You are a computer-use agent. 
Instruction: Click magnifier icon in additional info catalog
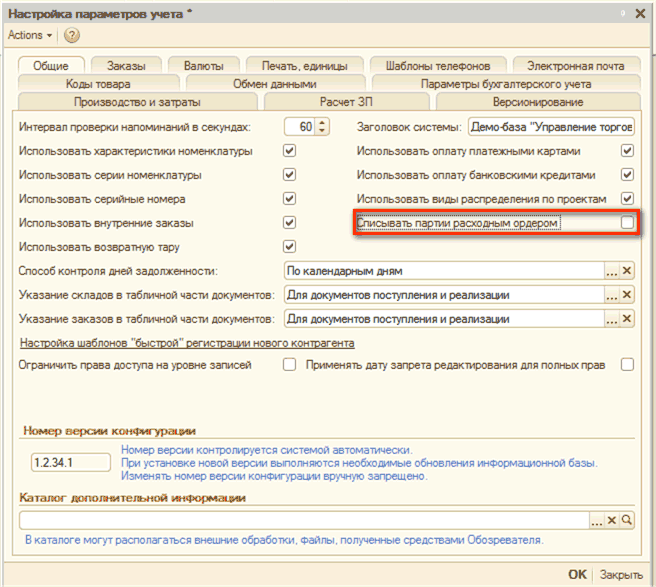click(627, 520)
